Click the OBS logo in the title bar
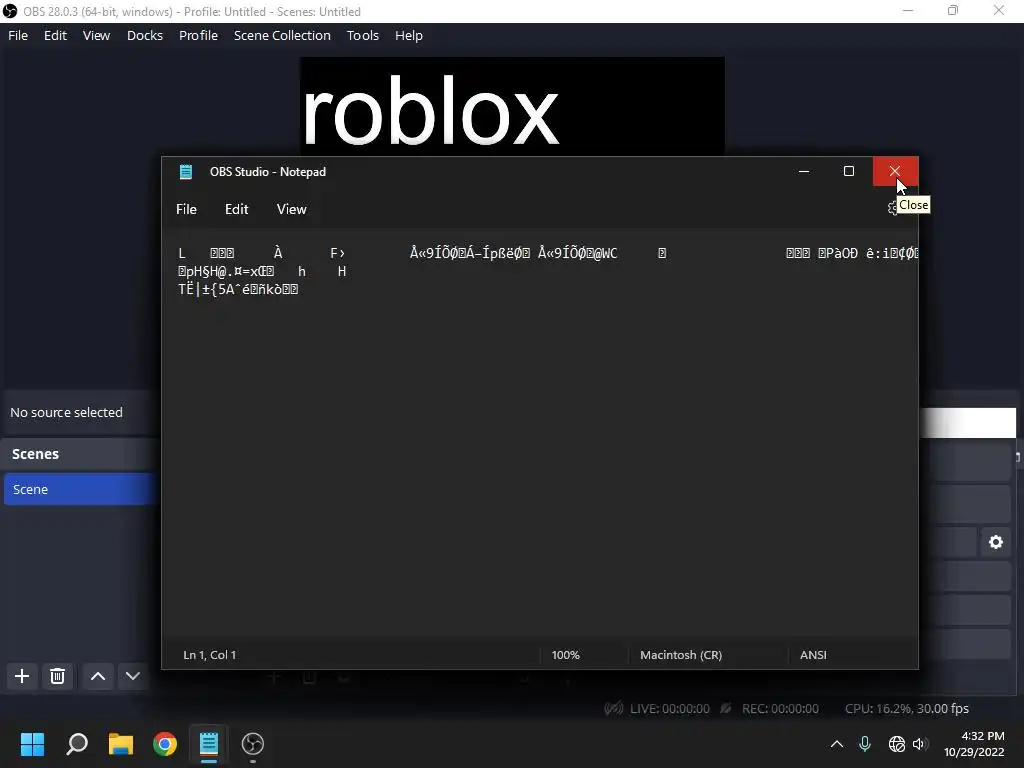 click(10, 11)
